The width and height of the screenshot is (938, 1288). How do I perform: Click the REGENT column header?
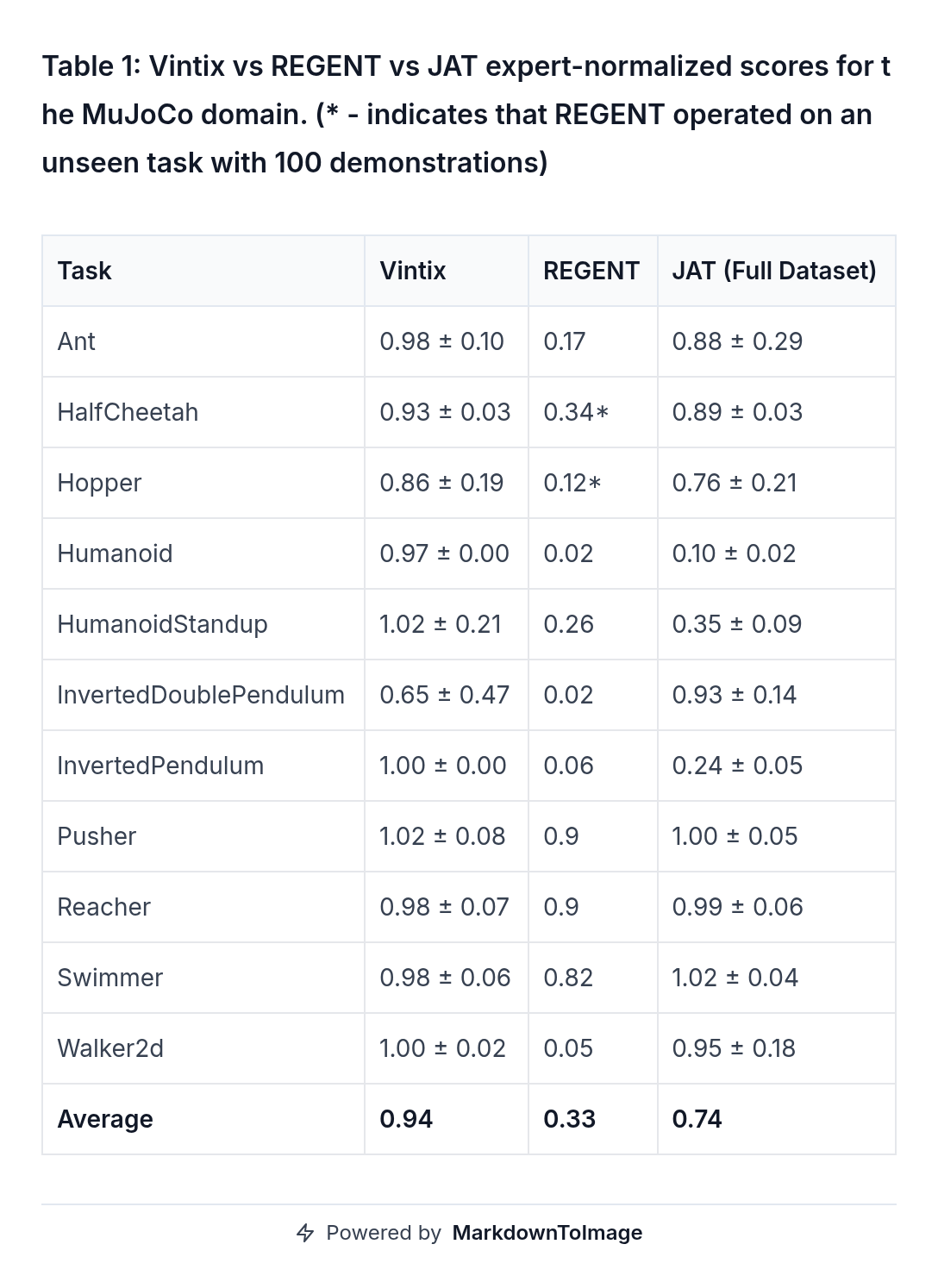(591, 271)
